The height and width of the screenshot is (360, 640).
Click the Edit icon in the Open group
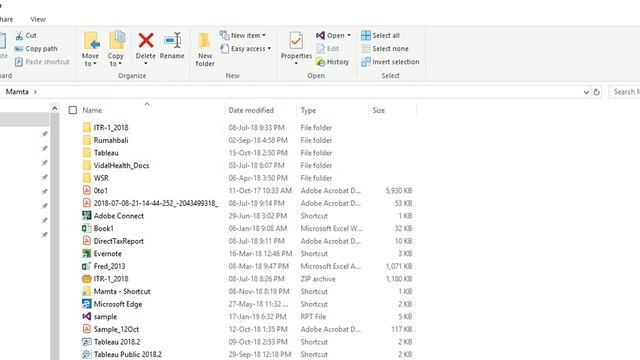point(321,49)
